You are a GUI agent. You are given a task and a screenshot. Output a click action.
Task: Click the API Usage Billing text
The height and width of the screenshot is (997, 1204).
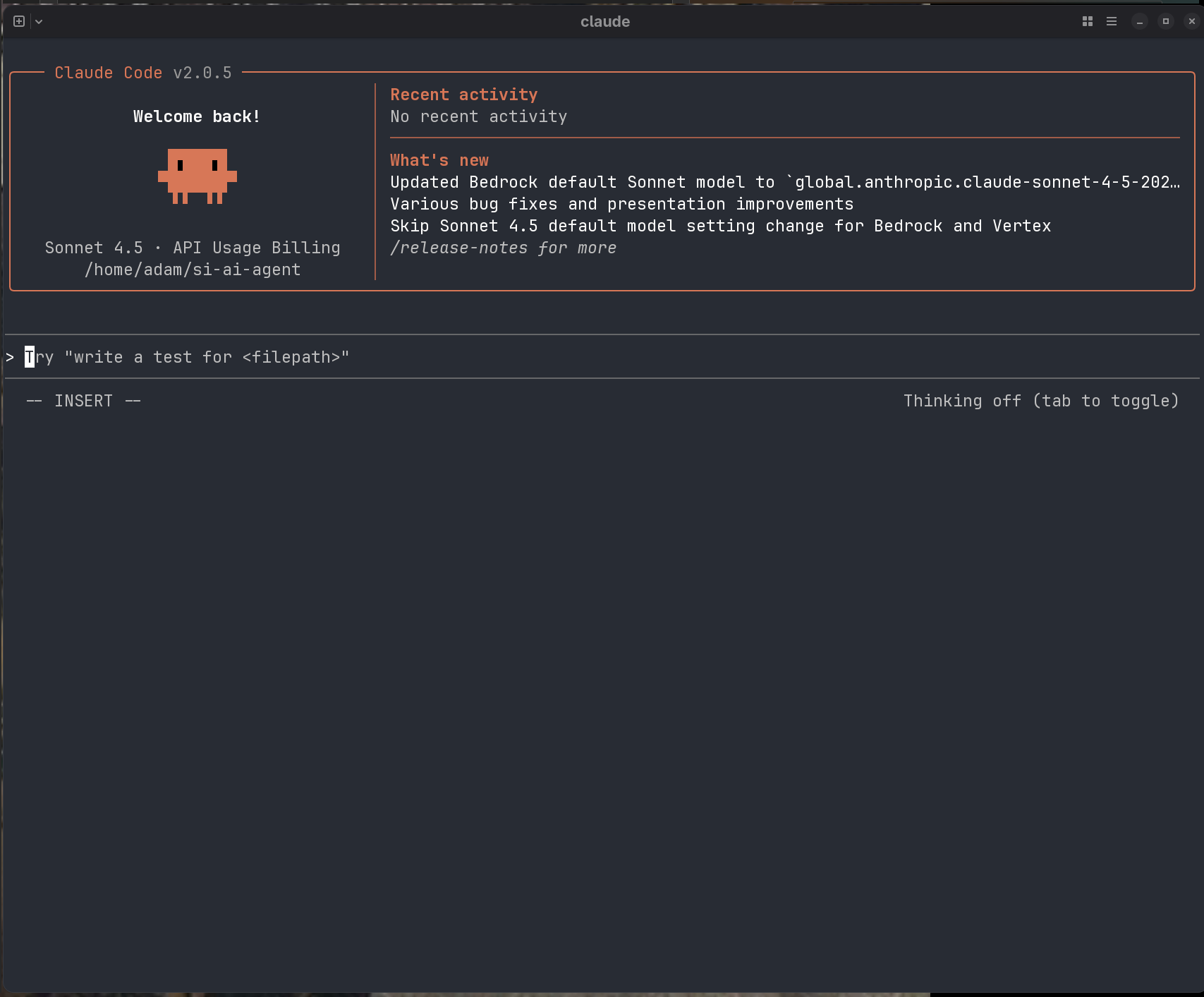pos(257,248)
